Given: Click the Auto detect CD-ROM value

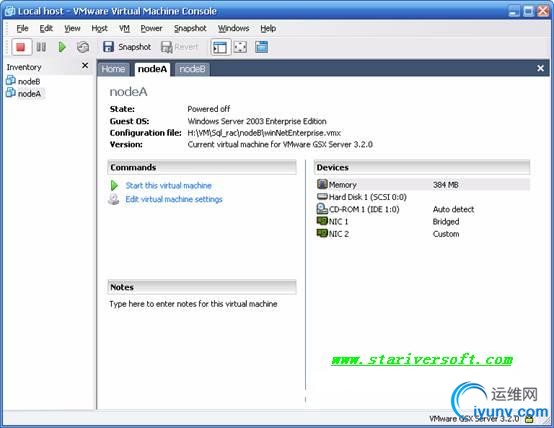Looking at the screenshot, I should click(x=453, y=209).
